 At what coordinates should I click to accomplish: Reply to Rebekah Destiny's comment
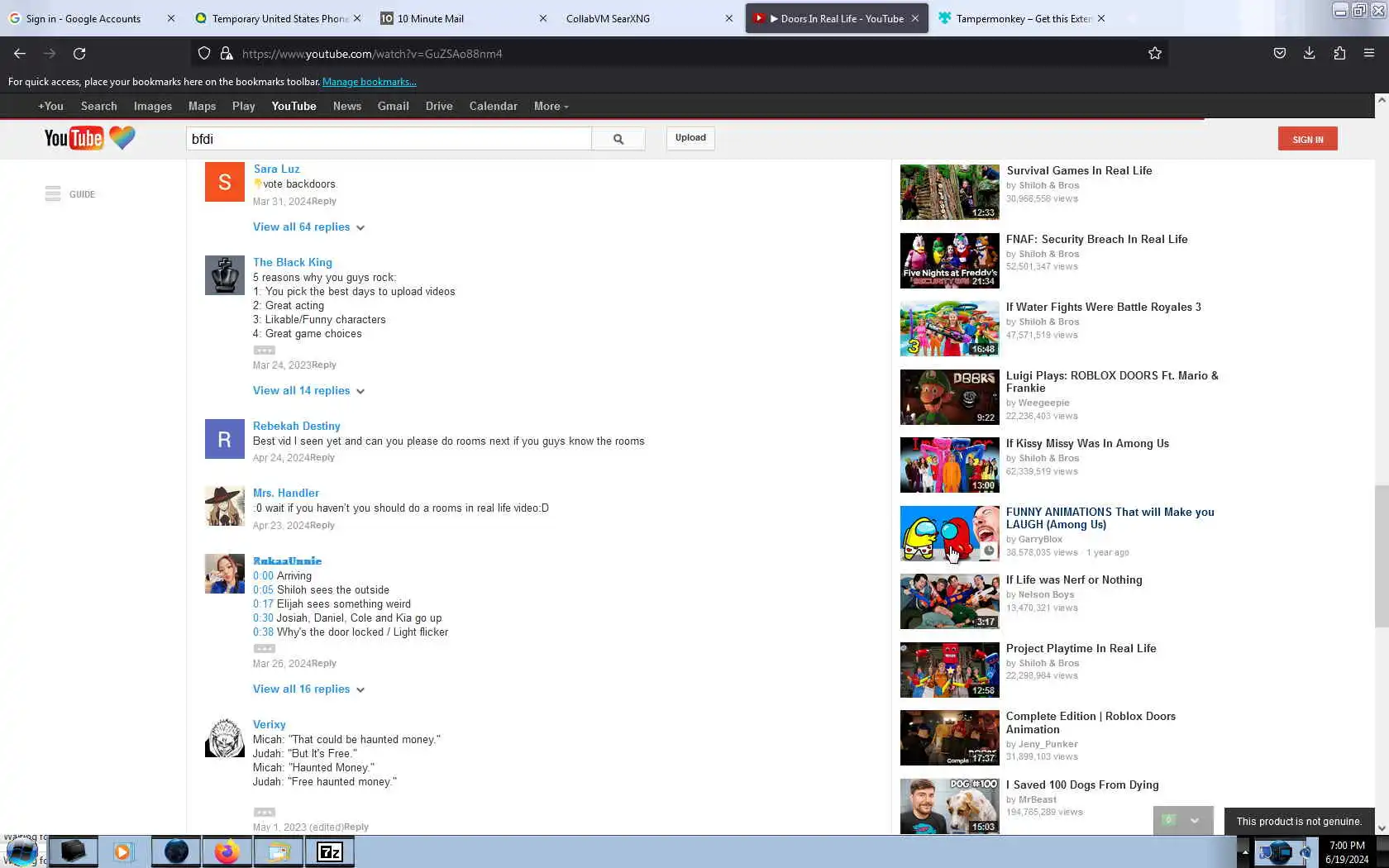coord(322,457)
